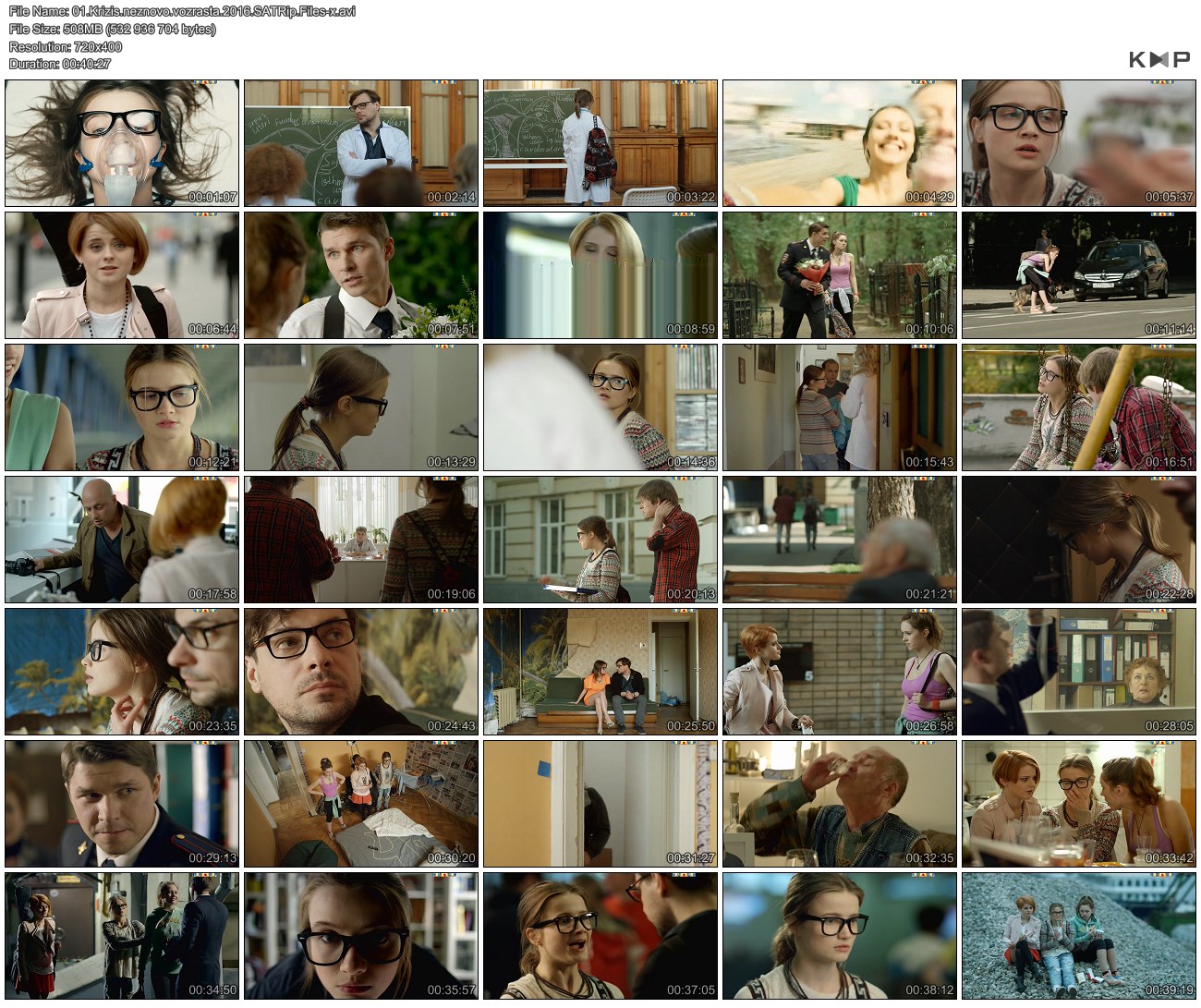1201x1008 pixels.
Task: Click the file name text in the header
Action: tap(182, 11)
